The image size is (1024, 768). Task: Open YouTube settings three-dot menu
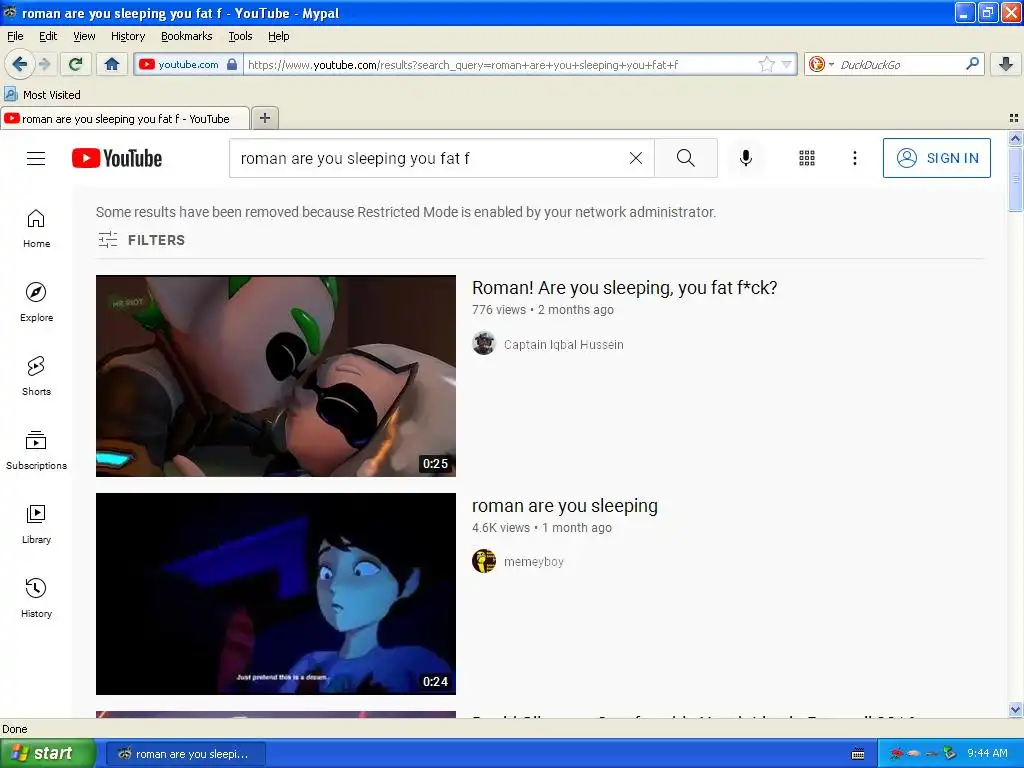click(x=854, y=158)
